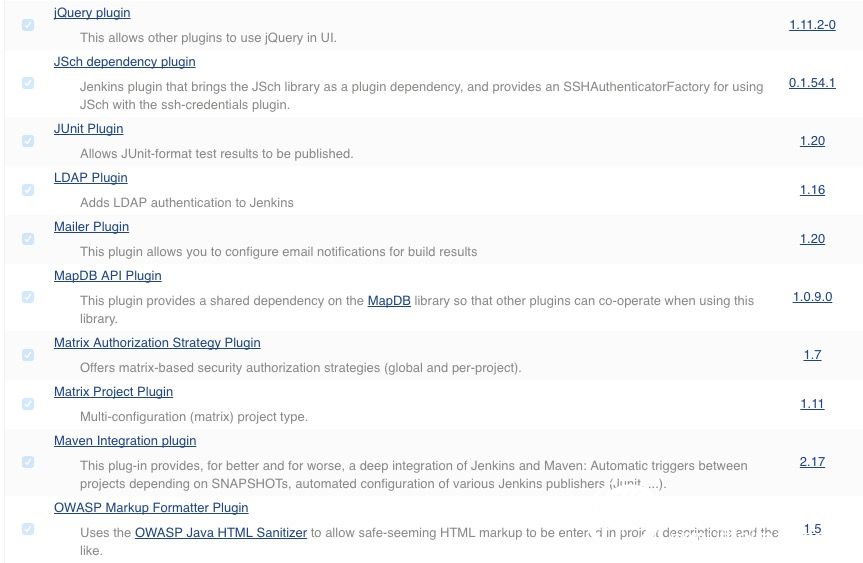863x563 pixels.
Task: Toggle the Matrix Authorization Strategy checkbox
Action: [x=28, y=355]
